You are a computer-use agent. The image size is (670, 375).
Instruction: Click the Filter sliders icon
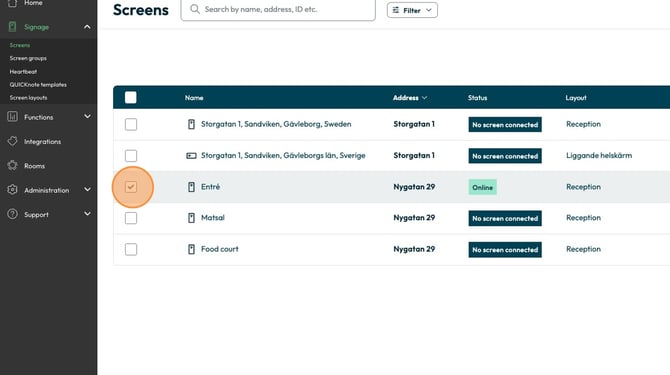[x=396, y=10]
